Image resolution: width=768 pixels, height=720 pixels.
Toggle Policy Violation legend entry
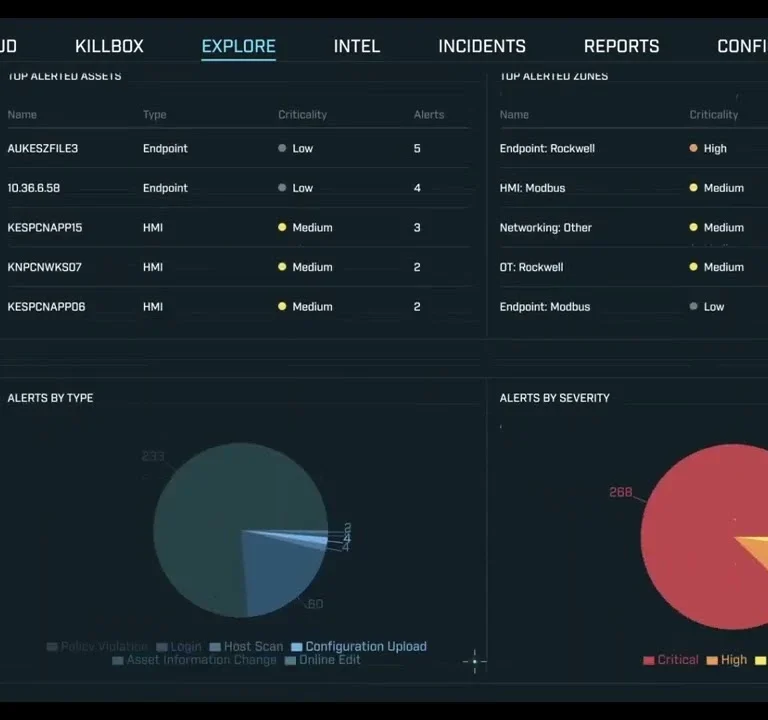pos(97,647)
